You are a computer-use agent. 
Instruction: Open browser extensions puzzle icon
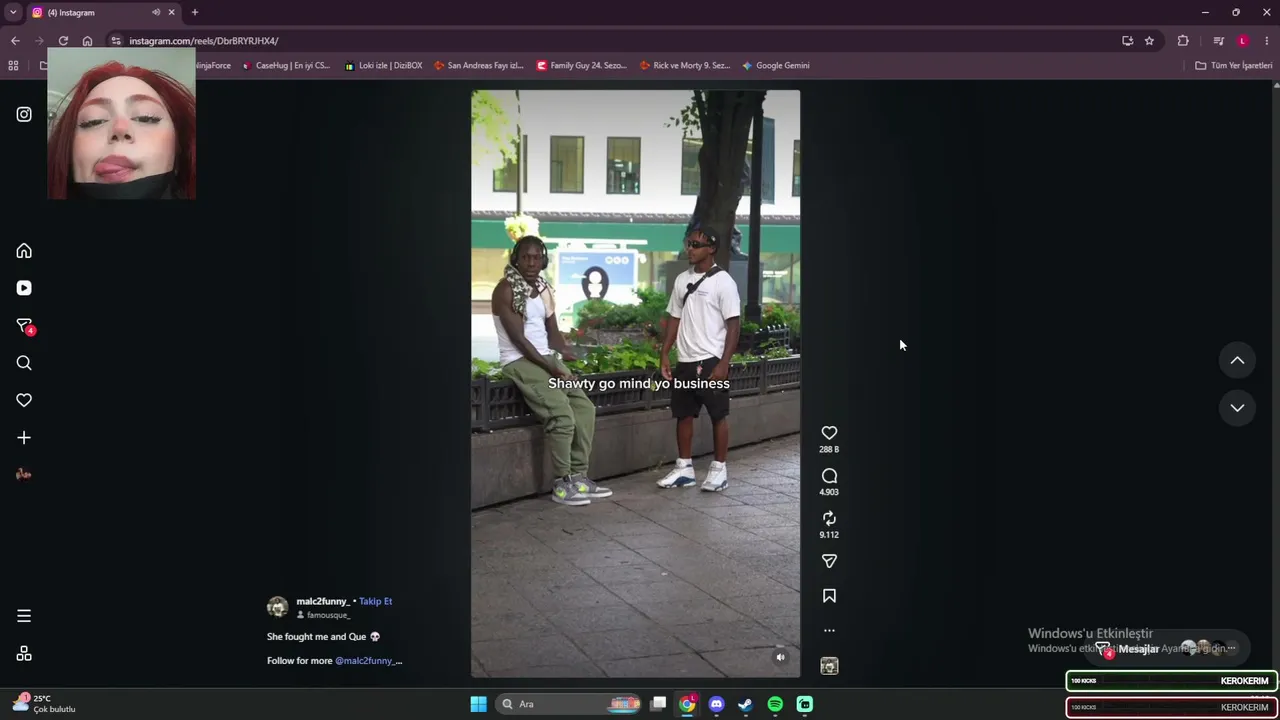(1183, 41)
